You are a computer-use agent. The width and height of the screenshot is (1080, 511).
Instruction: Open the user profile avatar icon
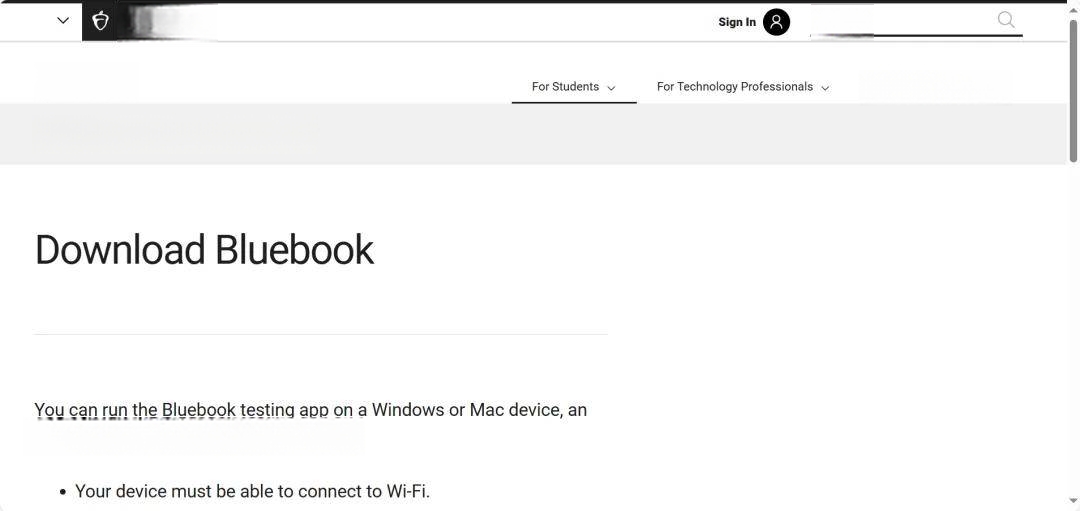(776, 22)
